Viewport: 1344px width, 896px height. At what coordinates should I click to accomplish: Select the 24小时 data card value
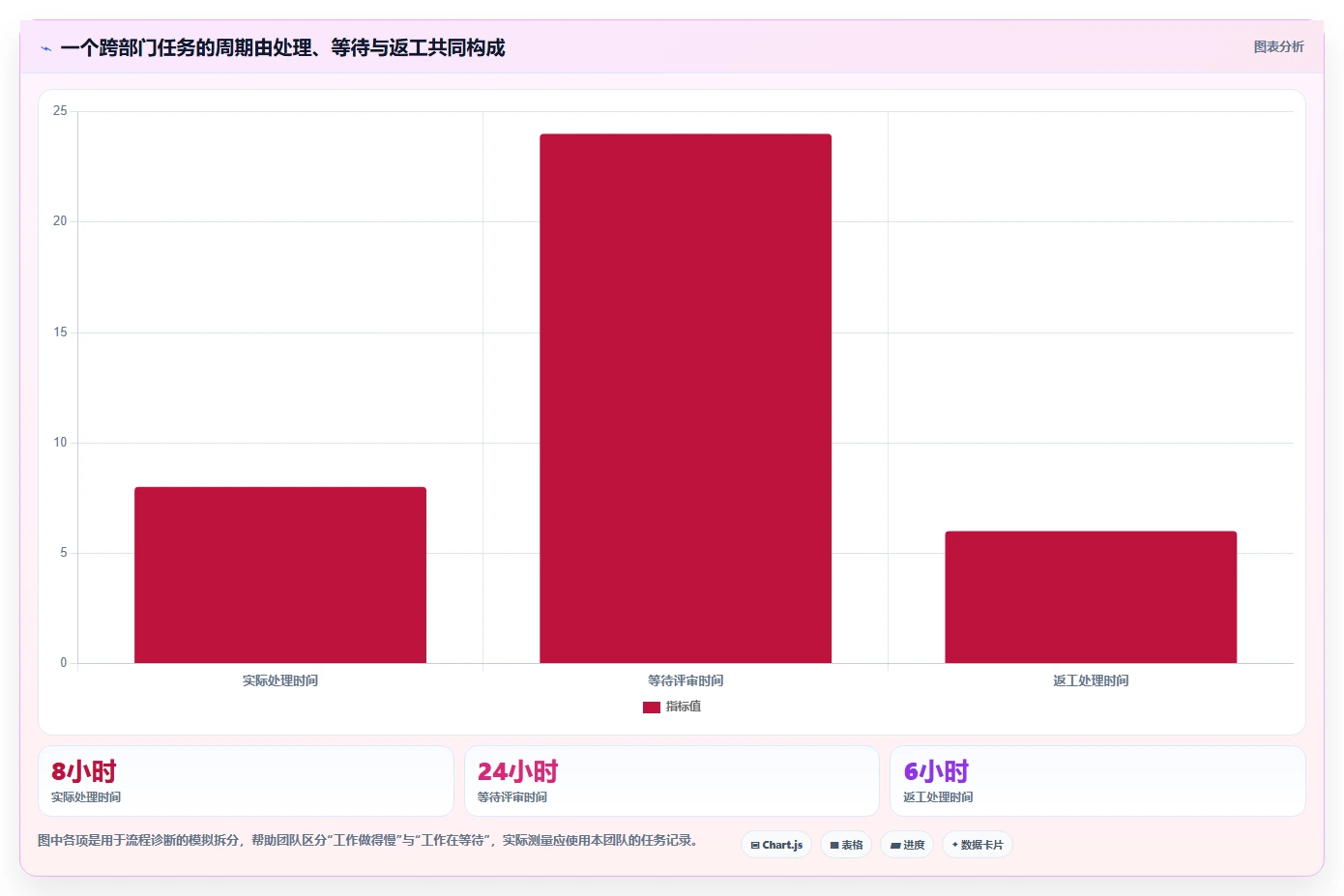point(518,771)
